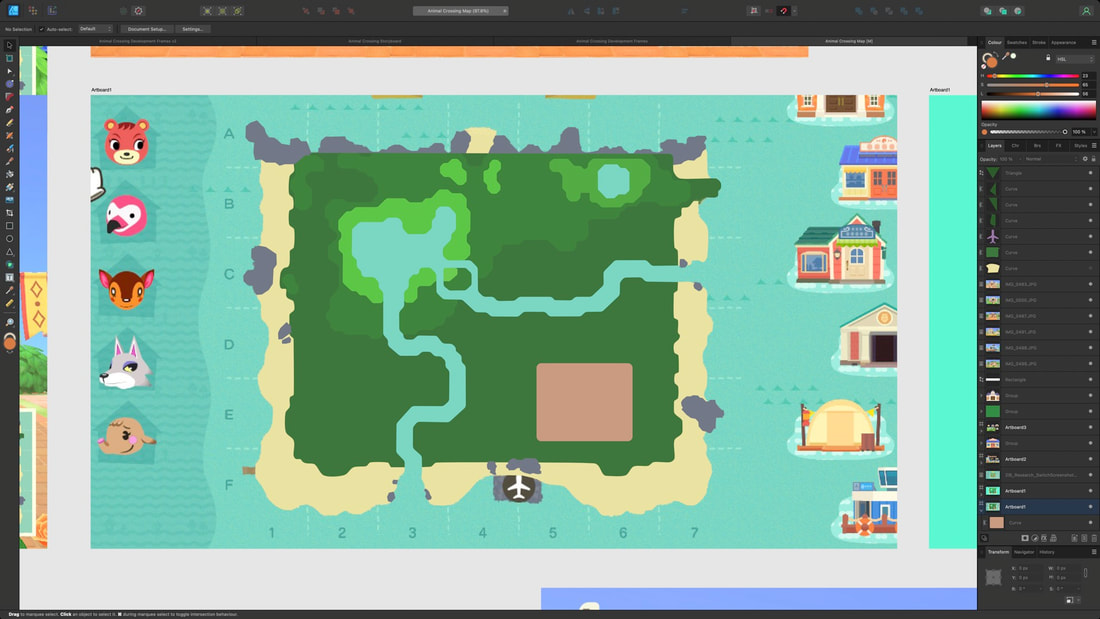Viewport: 1100px width, 619px height.
Task: Switch to the Appearance tab
Action: pos(1064,42)
